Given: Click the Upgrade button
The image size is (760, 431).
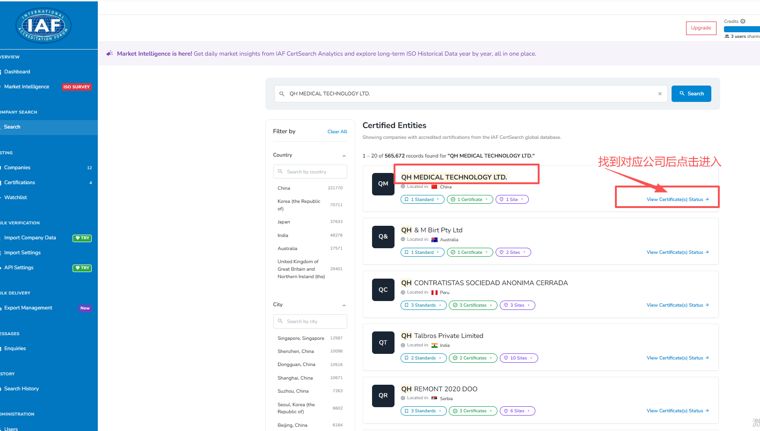Looking at the screenshot, I should click(x=701, y=28).
